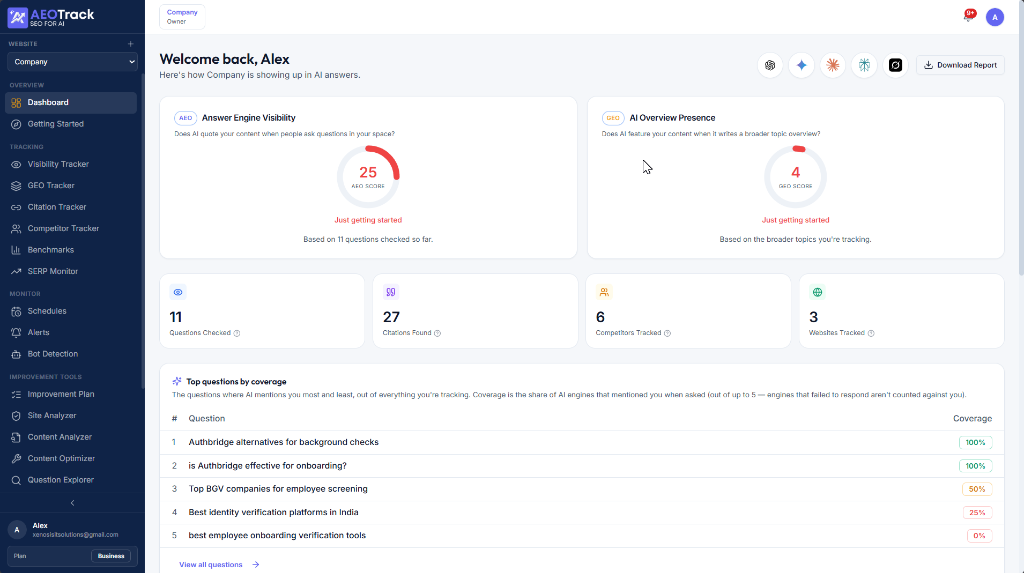The image size is (1024, 573).
Task: Click the Schedules calendar icon
Action: [16, 312]
